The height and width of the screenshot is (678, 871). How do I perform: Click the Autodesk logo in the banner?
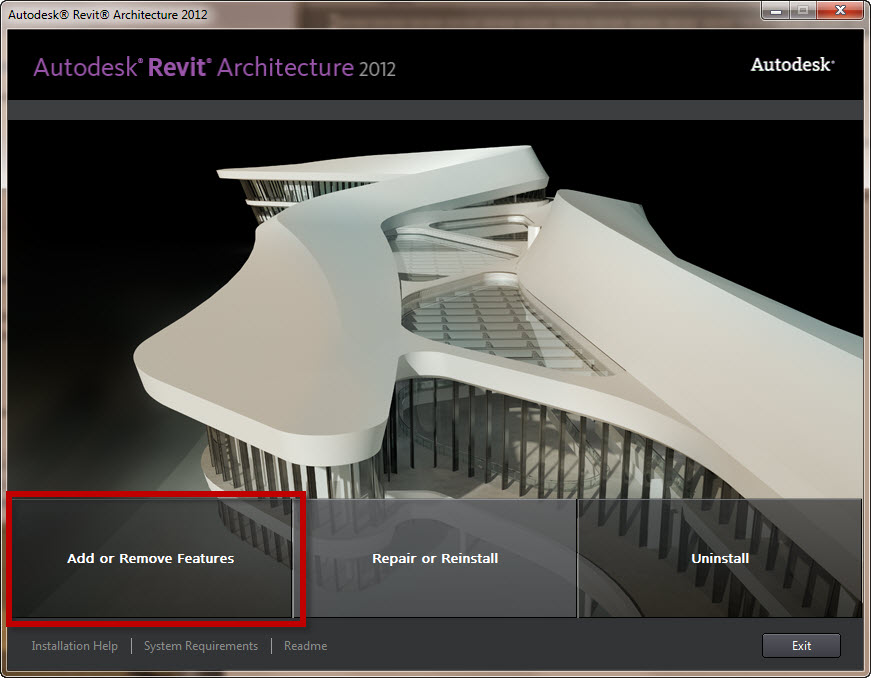[x=791, y=64]
